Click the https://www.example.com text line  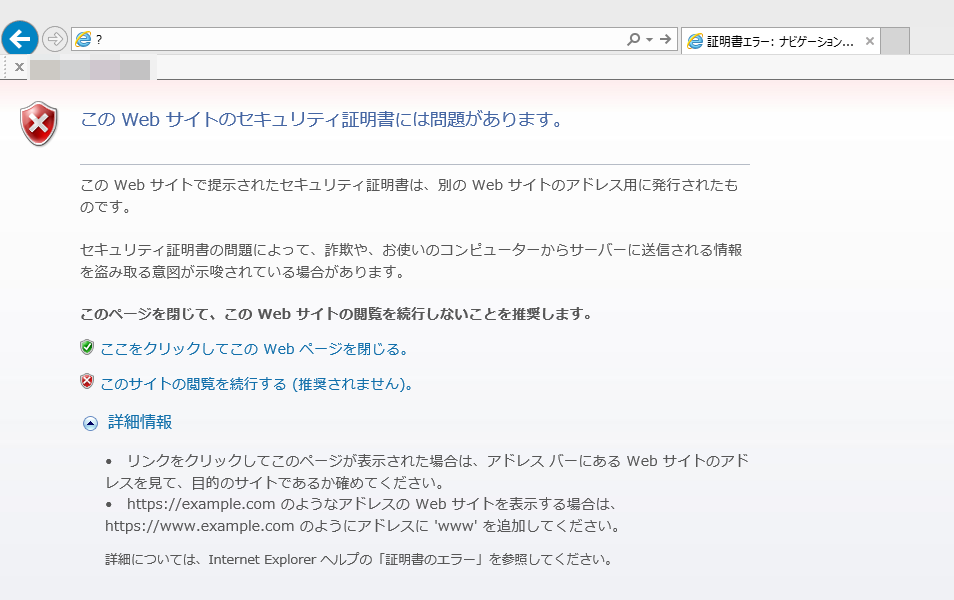362,526
